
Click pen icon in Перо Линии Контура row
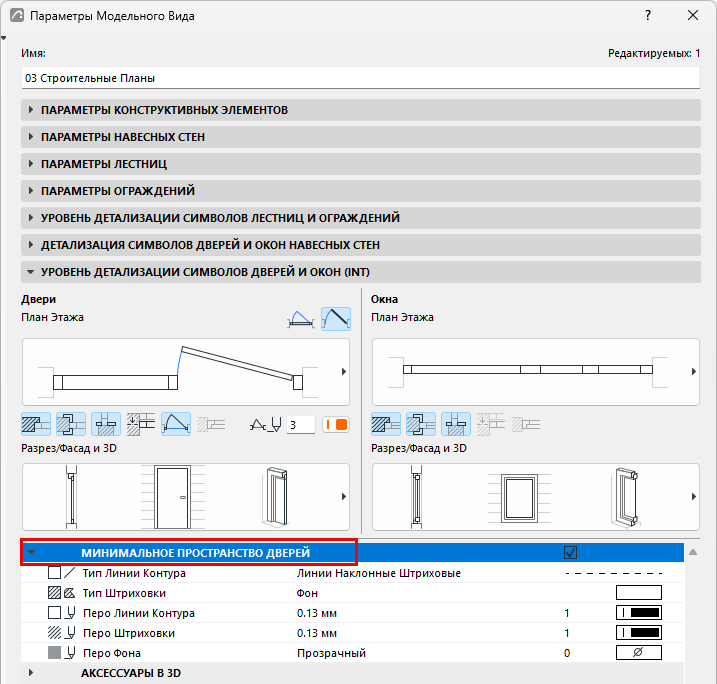pyautogui.click(x=71, y=613)
